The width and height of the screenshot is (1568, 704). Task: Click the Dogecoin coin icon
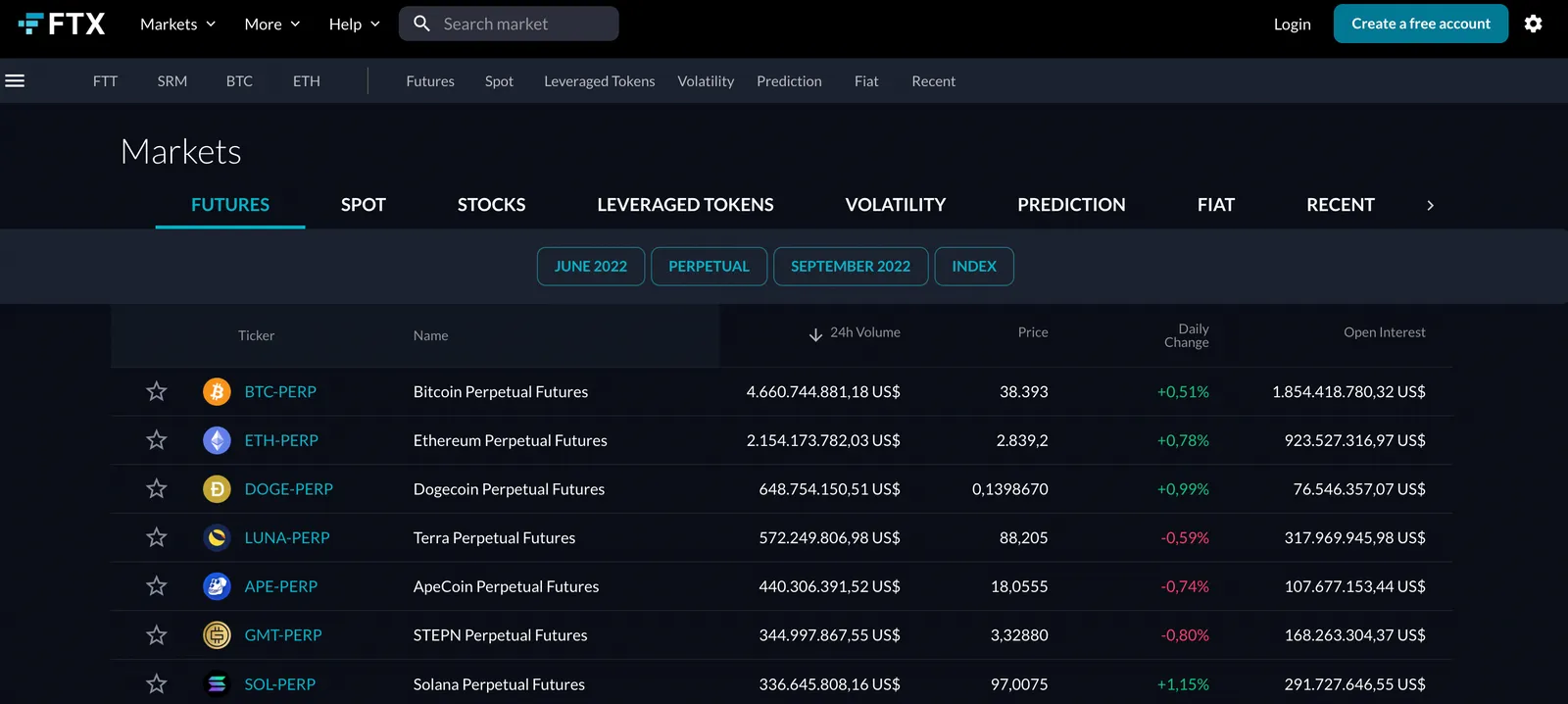[217, 488]
